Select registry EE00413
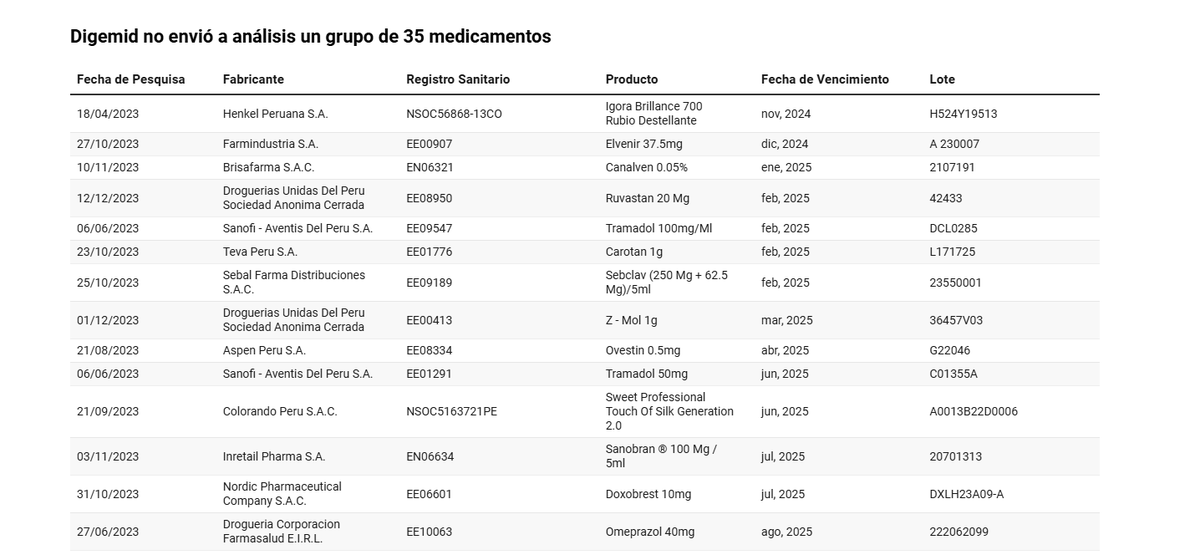The image size is (1200, 555). 429,320
